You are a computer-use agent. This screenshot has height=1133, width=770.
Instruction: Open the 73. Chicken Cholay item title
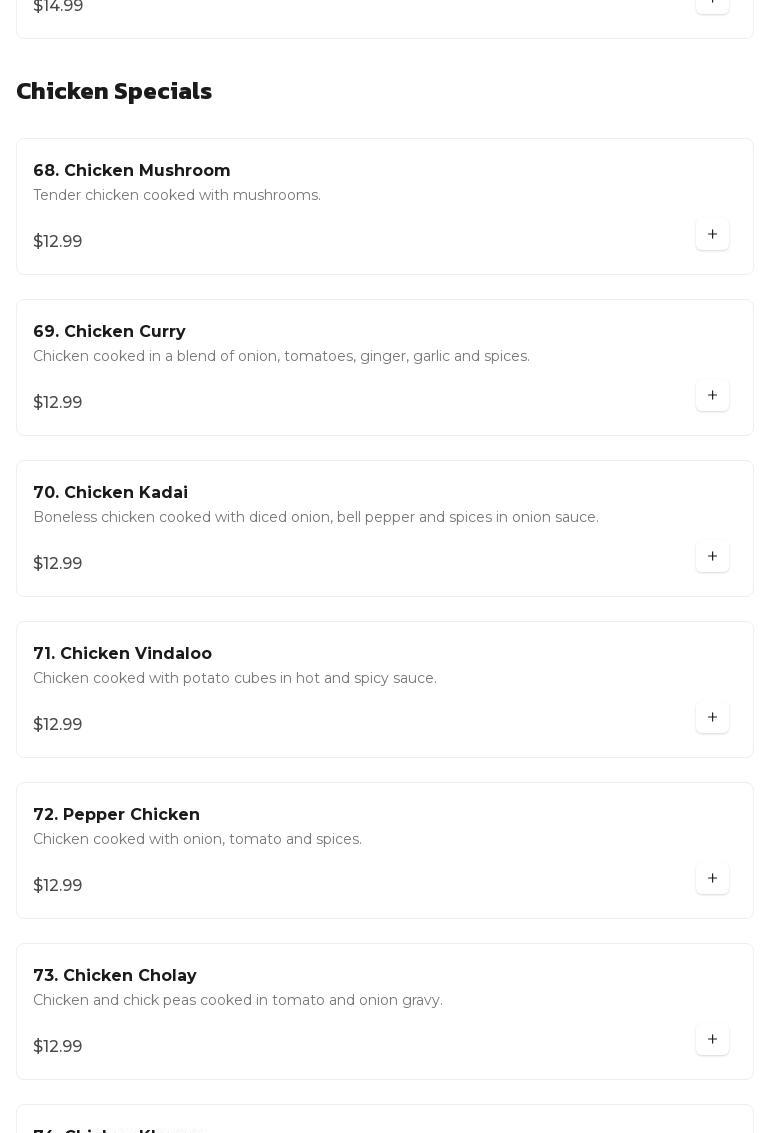[115, 976]
